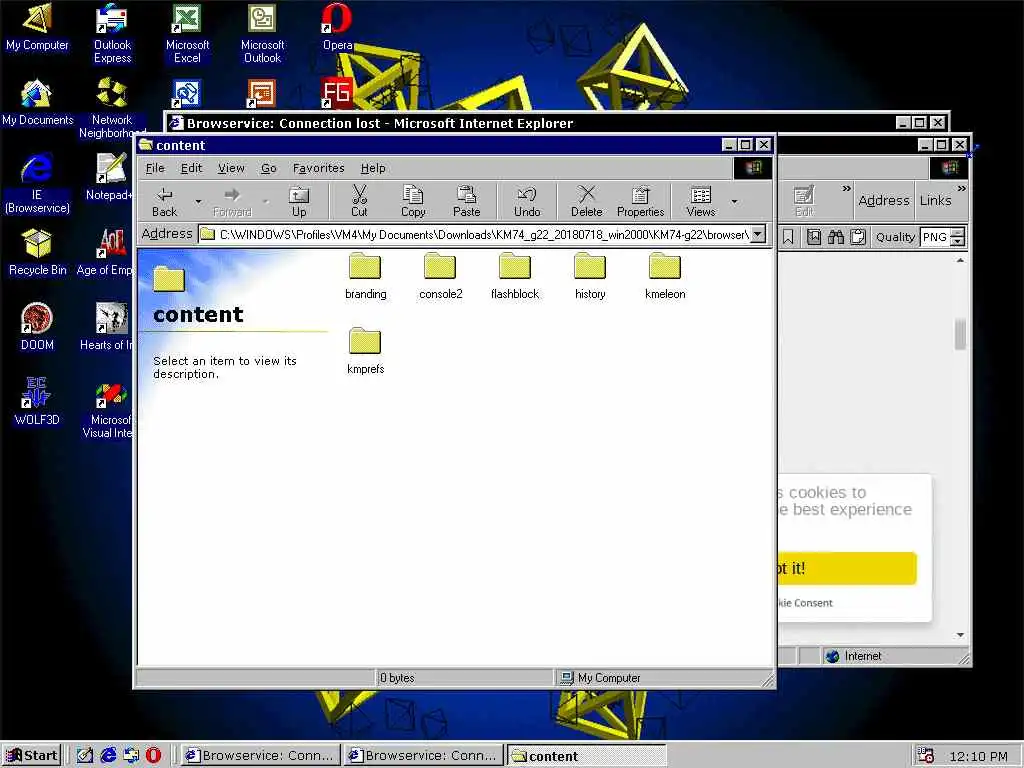The width and height of the screenshot is (1024, 768).
Task: Click the Undo toolbar icon
Action: (526, 202)
